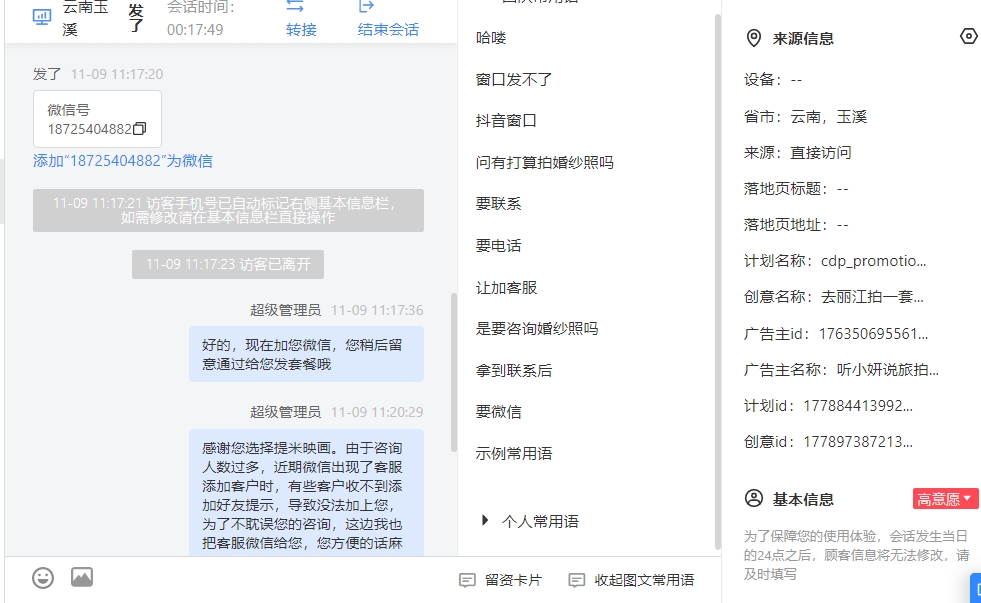Click the 广告主名称 听小妍说旅拍... value

click(x=888, y=370)
